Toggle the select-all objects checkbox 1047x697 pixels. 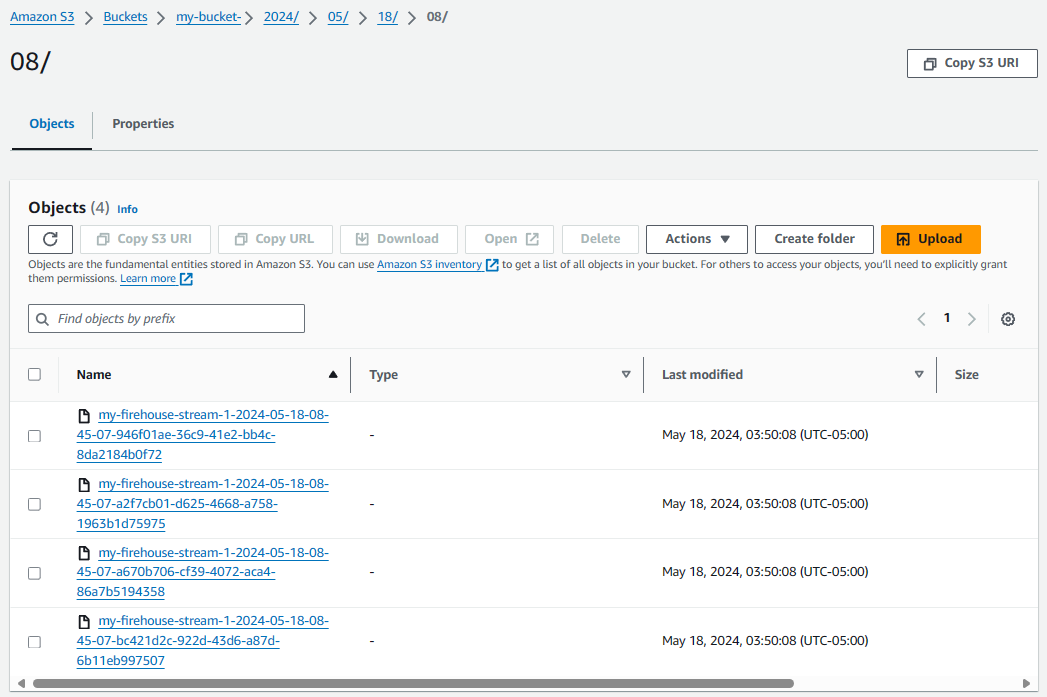[x=35, y=375]
